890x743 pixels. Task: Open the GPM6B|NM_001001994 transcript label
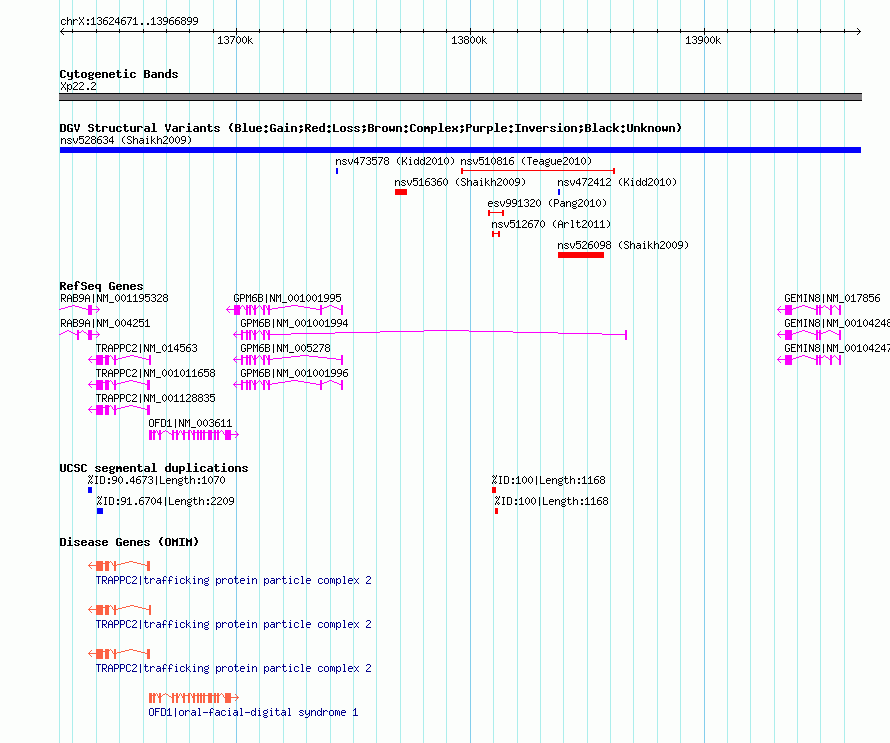[x=294, y=324]
